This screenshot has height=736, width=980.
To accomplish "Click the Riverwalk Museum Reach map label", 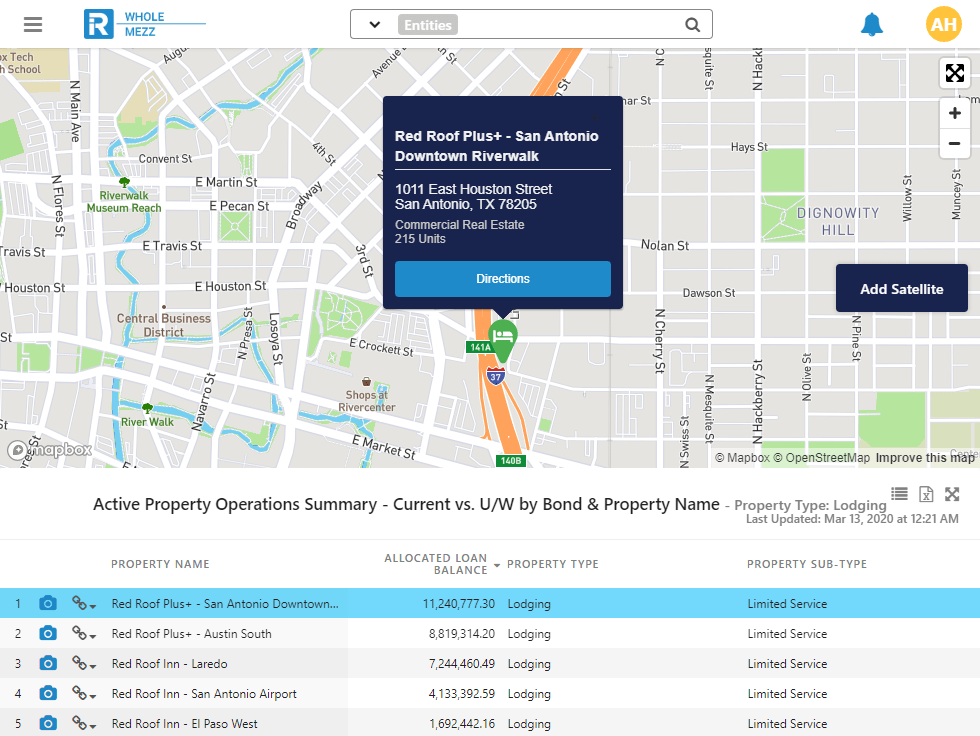I will (124, 201).
